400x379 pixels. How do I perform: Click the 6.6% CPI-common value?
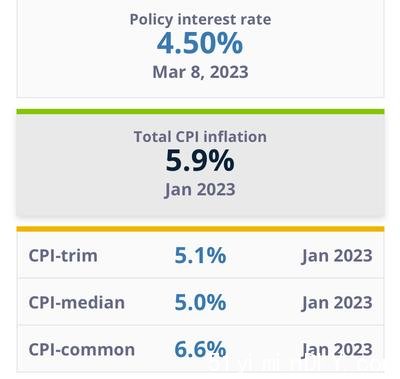coord(200,350)
